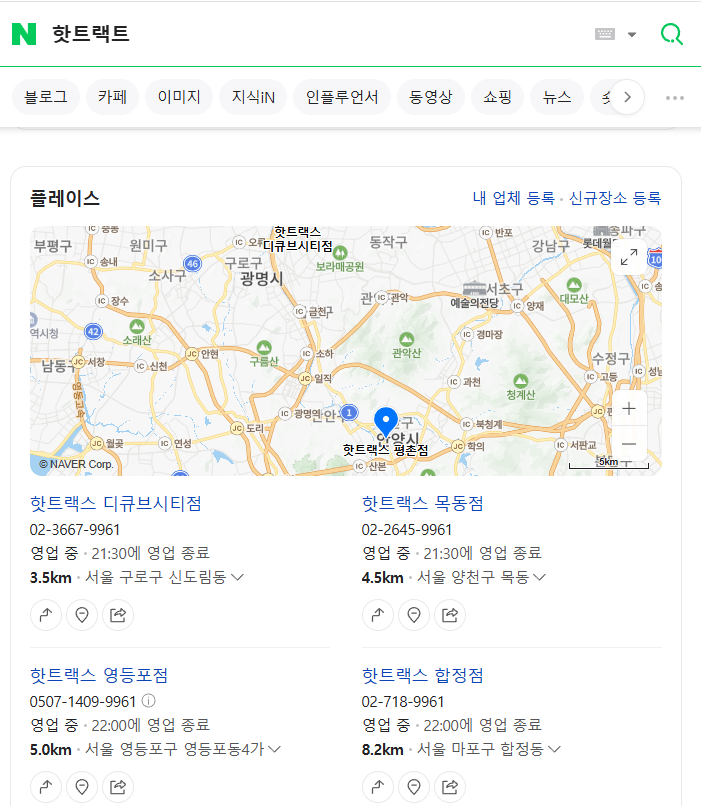Show 합정점 location on map
This screenshot has height=806, width=701.
click(x=414, y=786)
